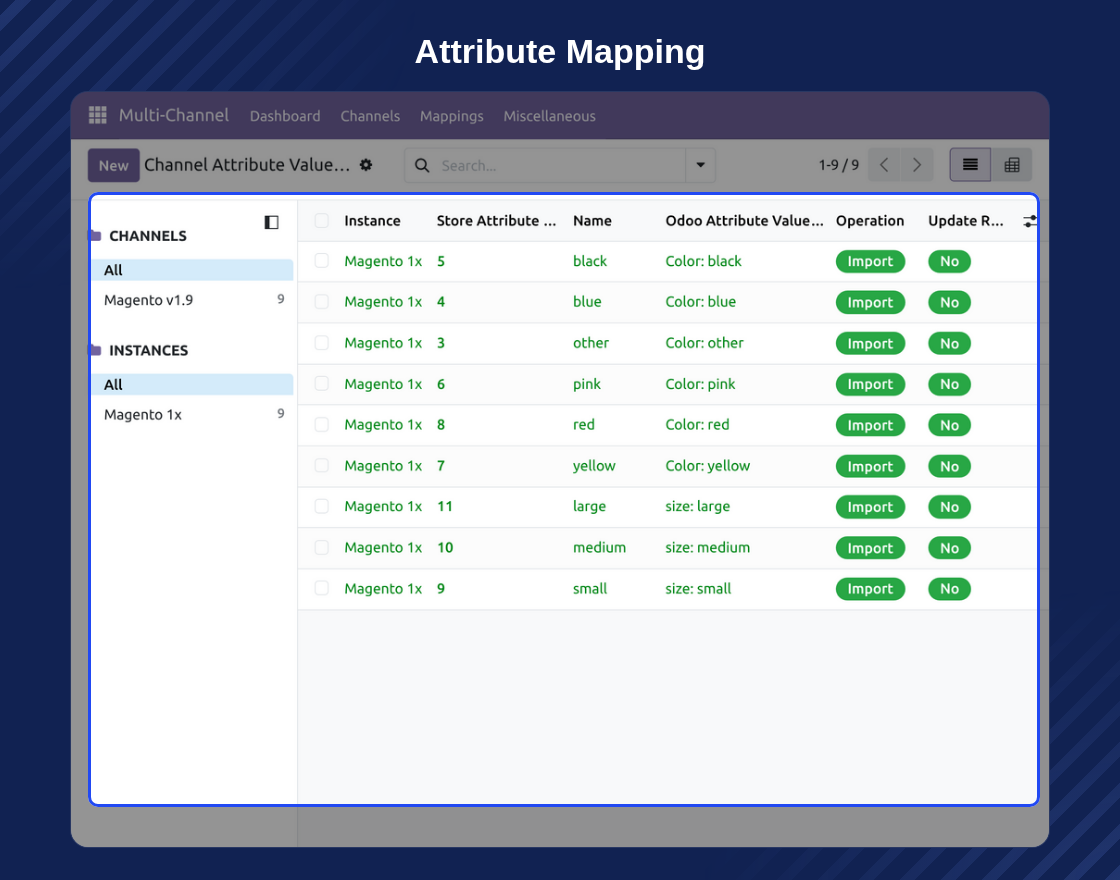The width and height of the screenshot is (1120, 880).
Task: Click store attribute value '11'
Action: tap(444, 506)
